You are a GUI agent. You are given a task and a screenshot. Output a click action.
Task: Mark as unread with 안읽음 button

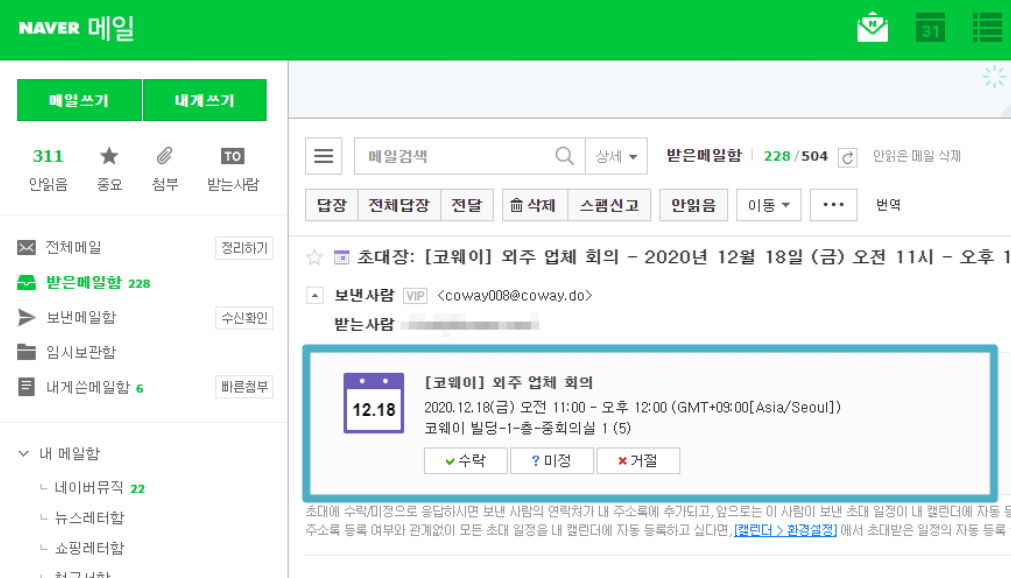pos(693,205)
